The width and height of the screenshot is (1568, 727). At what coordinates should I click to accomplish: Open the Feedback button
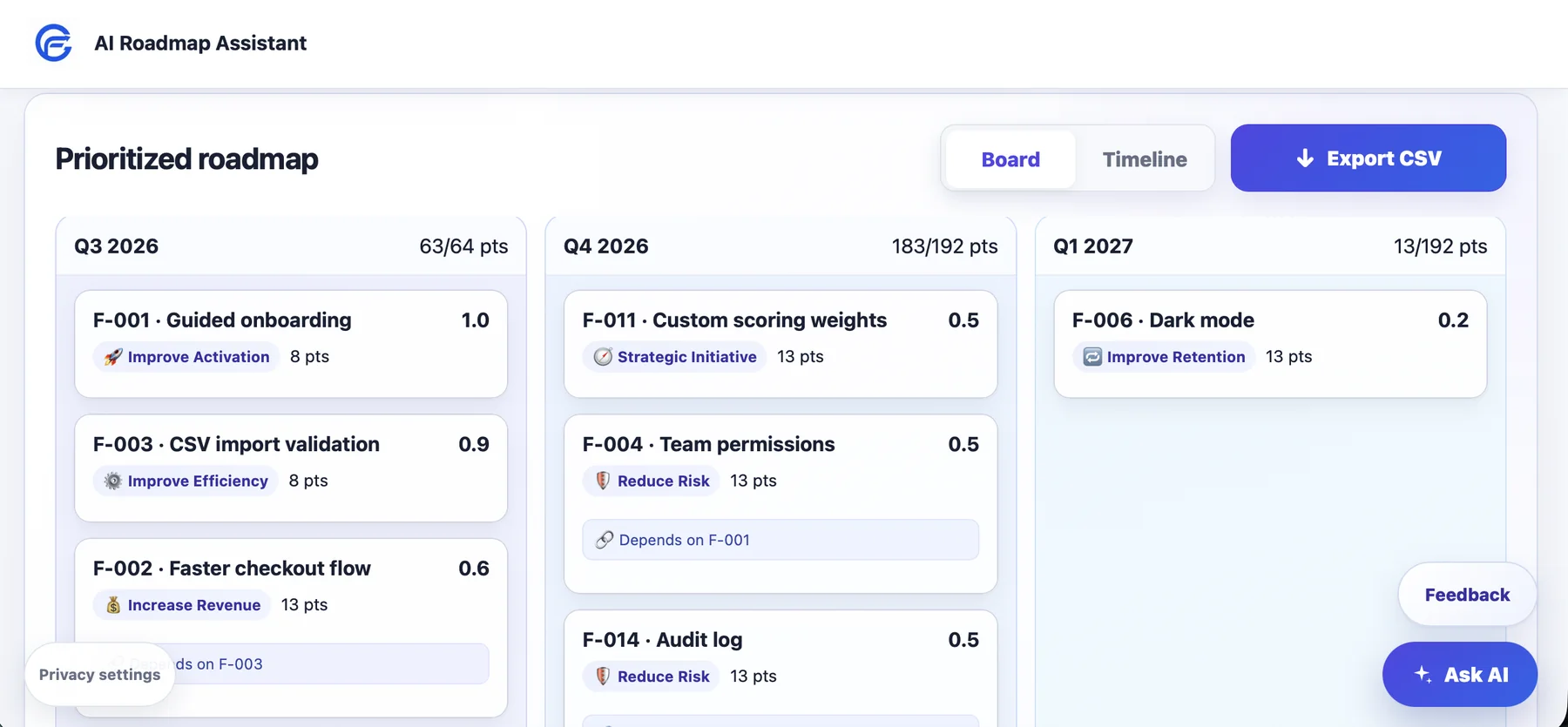point(1467,595)
